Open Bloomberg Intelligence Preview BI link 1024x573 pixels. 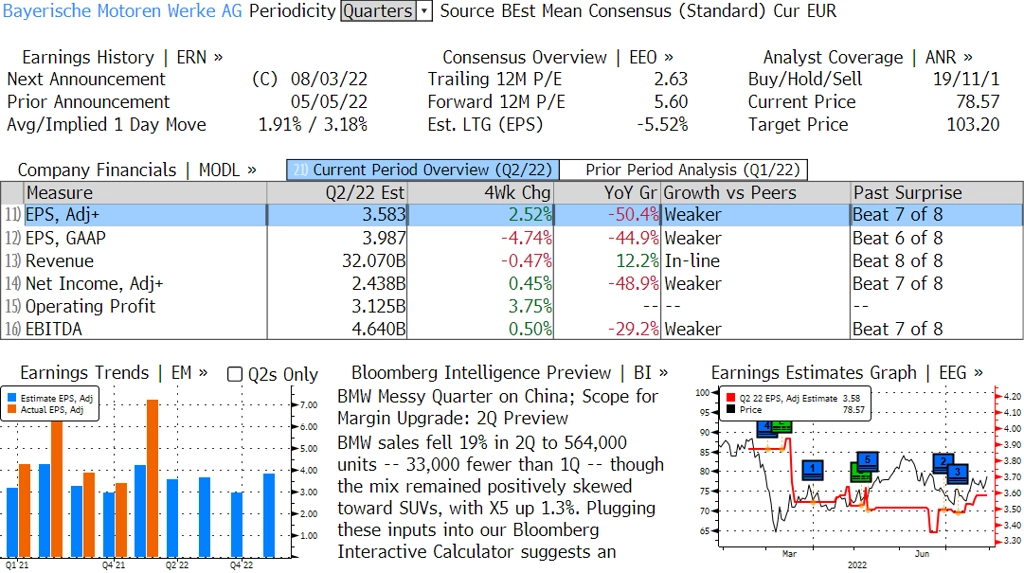tap(509, 373)
